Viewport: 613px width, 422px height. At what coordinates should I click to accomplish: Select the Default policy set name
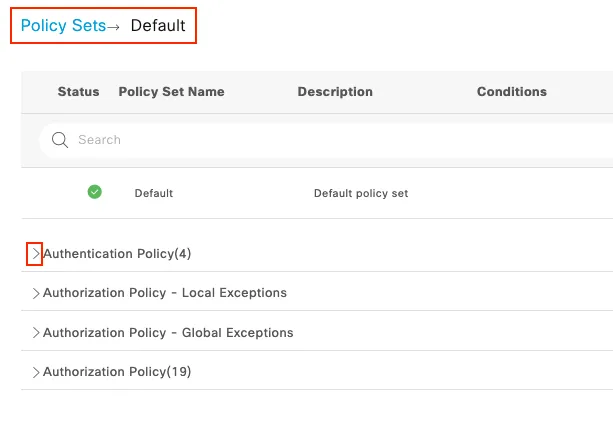click(154, 193)
